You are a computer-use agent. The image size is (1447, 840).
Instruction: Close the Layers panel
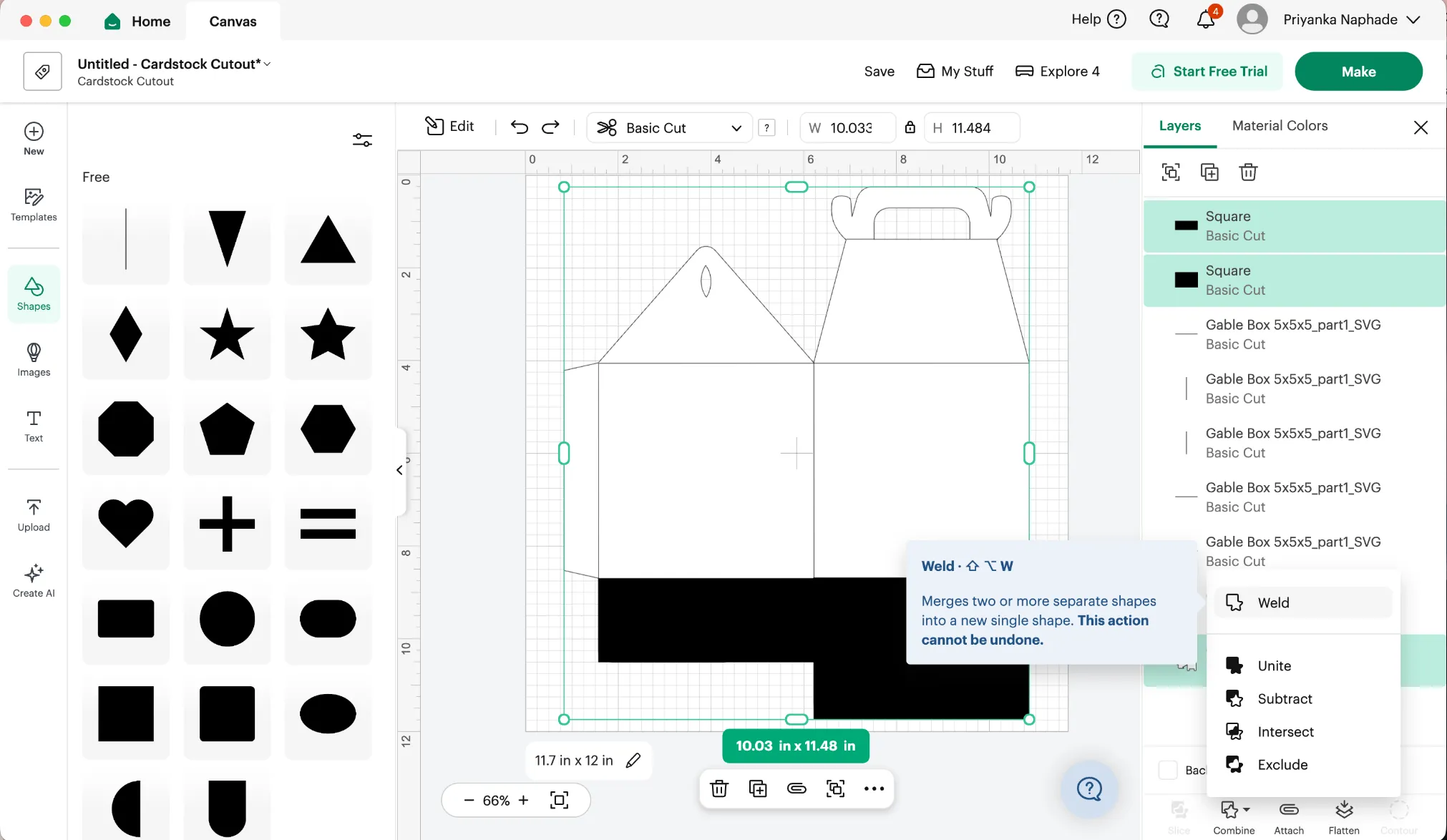tap(1421, 127)
